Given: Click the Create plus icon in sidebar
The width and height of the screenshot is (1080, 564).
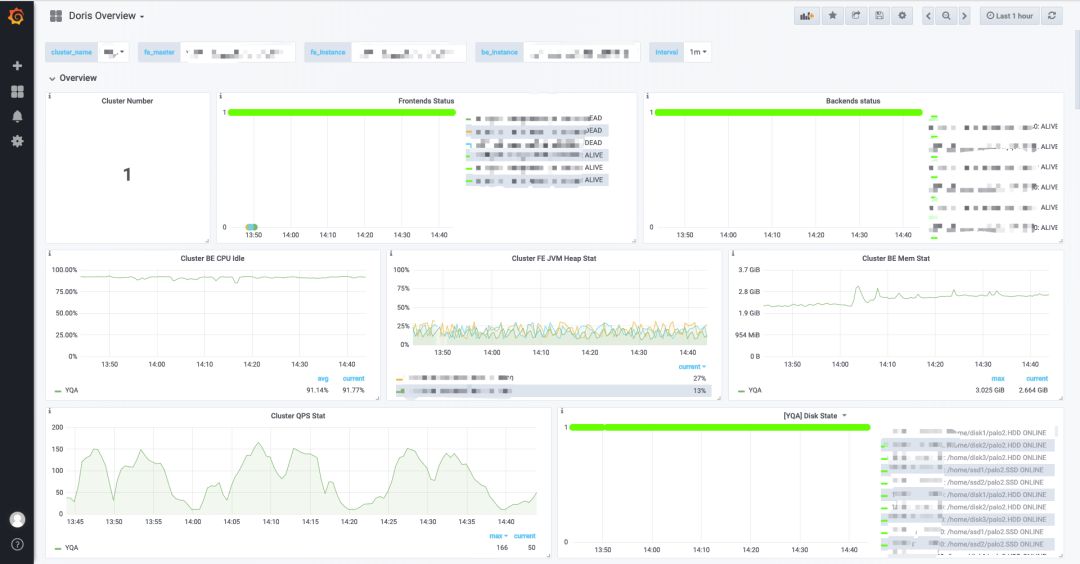Looking at the screenshot, I should [x=17, y=65].
